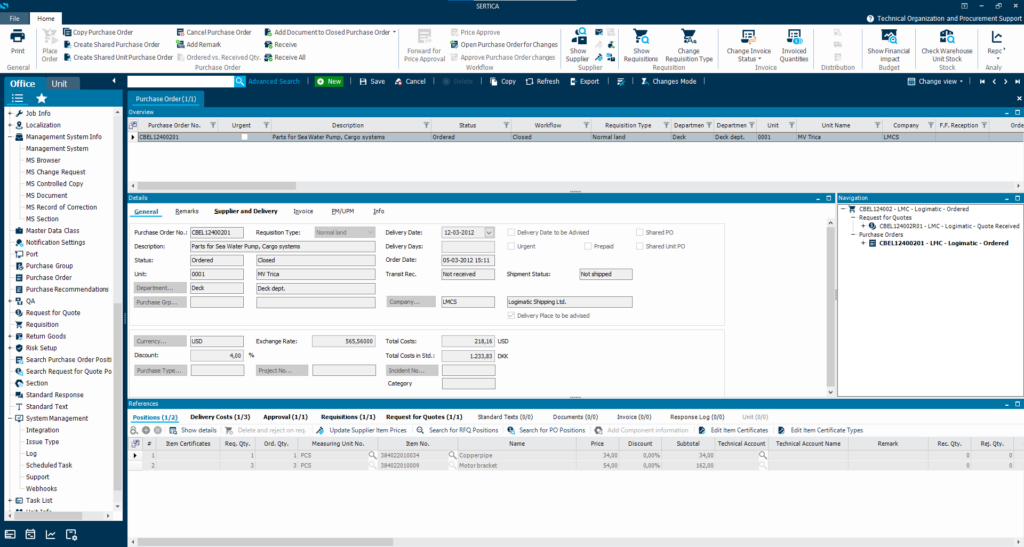The height and width of the screenshot is (547, 1024).
Task: Click Copy Purchase Order in ribbon
Action: [x=98, y=32]
